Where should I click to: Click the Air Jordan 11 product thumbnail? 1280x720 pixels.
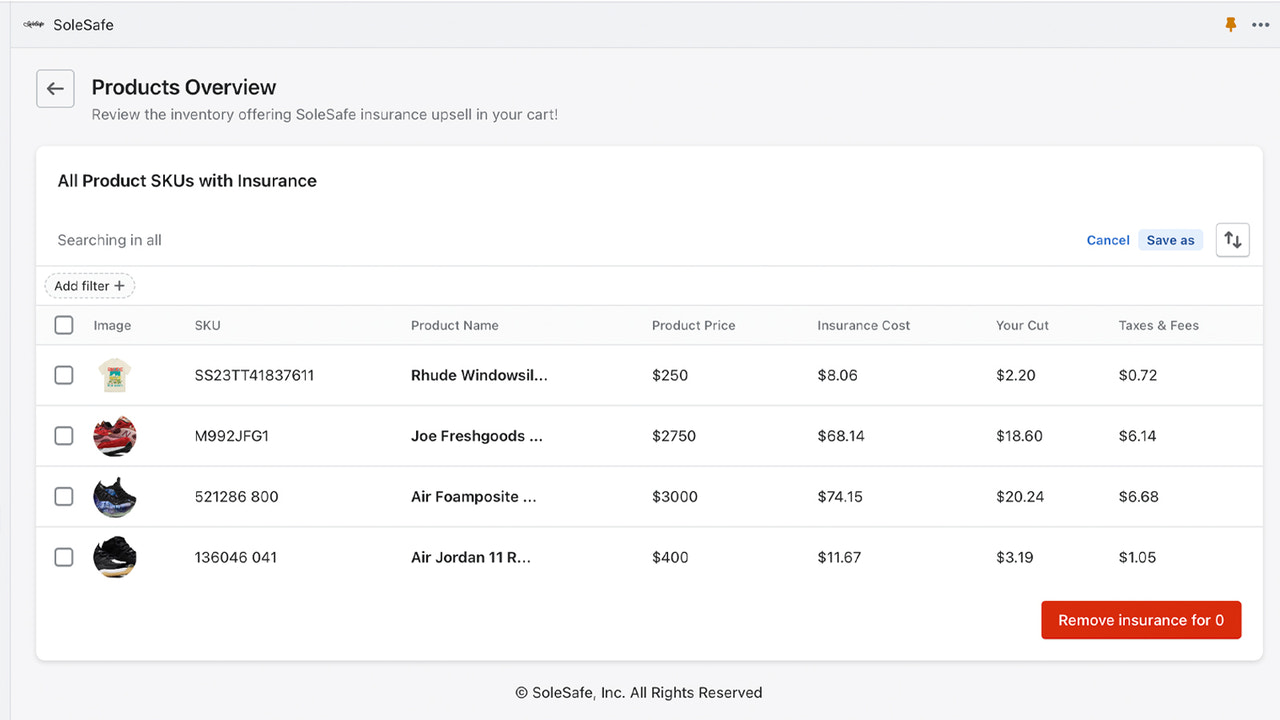pyautogui.click(x=114, y=557)
